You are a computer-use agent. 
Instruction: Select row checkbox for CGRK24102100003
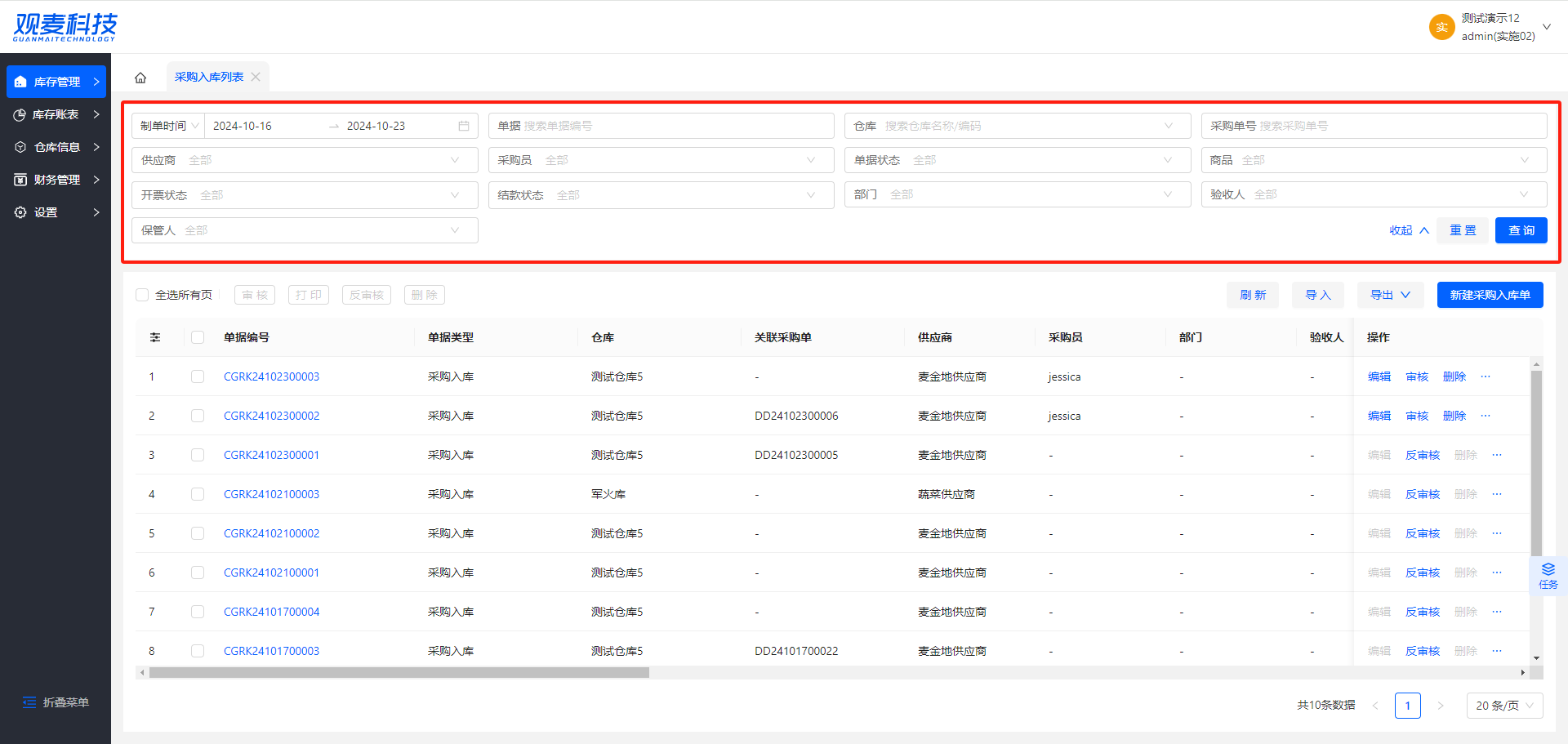pos(198,494)
